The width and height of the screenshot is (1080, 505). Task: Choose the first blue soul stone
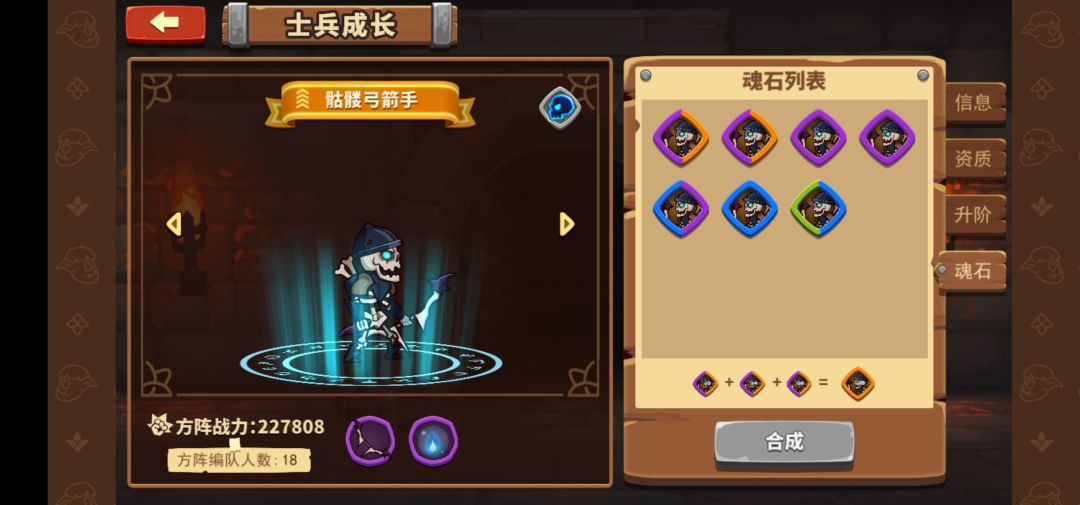681,208
